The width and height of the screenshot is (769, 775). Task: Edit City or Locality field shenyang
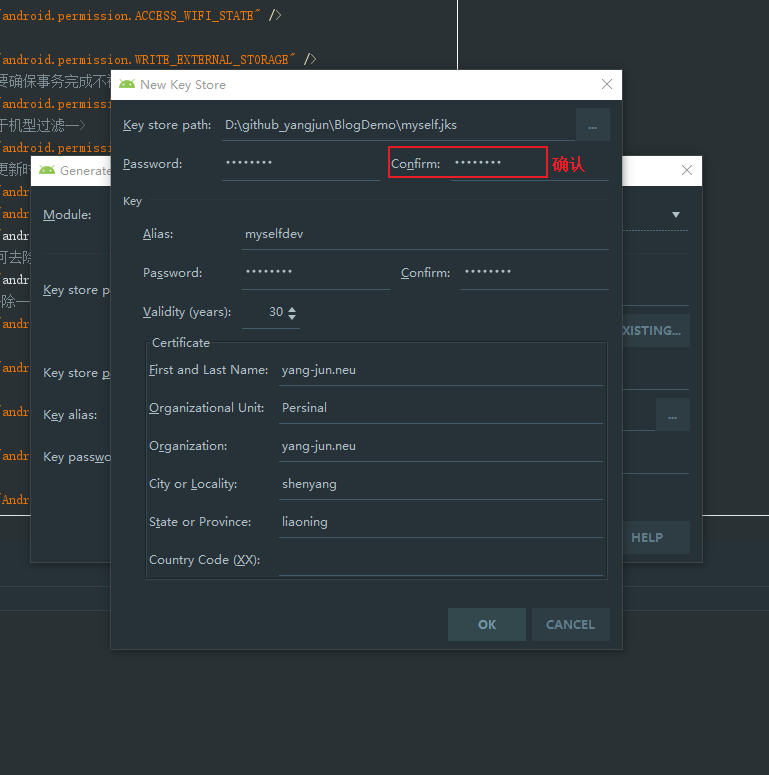(441, 484)
